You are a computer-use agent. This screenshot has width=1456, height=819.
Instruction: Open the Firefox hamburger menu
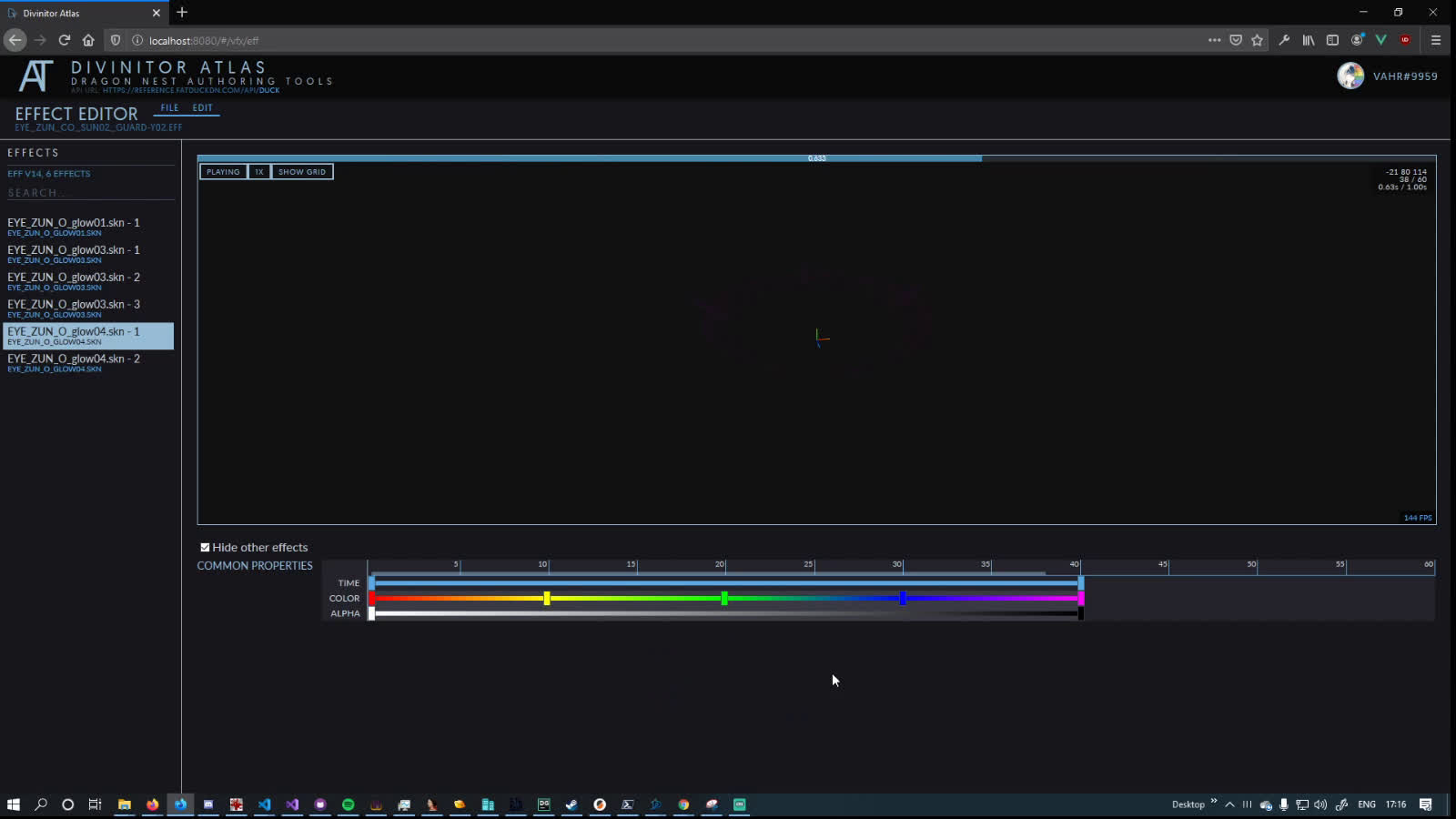(x=1436, y=40)
